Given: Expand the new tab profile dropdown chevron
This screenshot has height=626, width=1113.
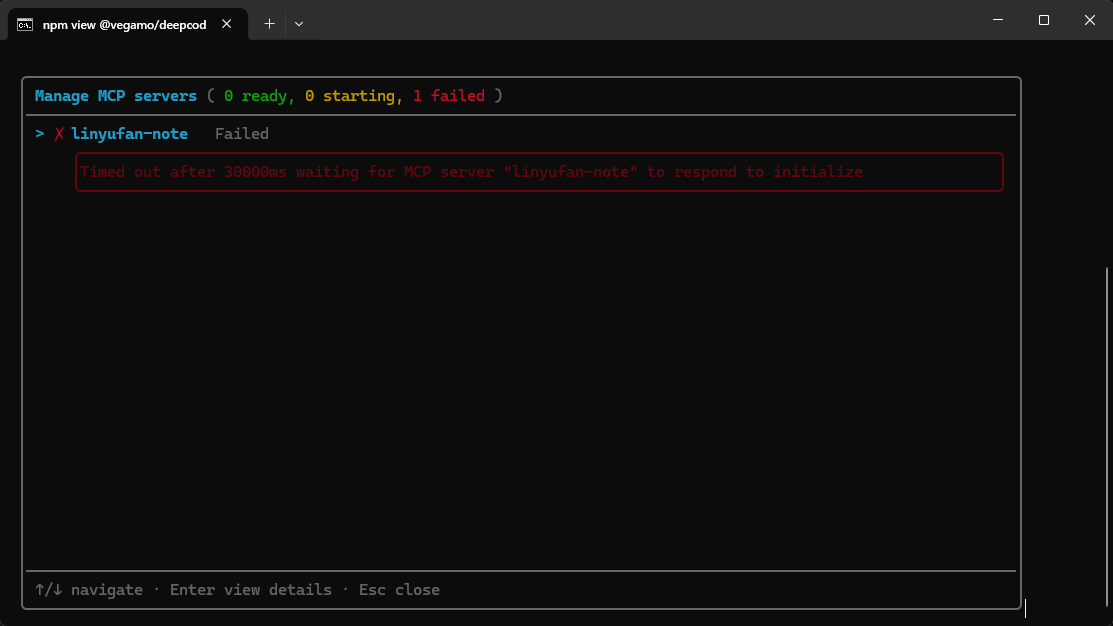Looking at the screenshot, I should tap(299, 24).
